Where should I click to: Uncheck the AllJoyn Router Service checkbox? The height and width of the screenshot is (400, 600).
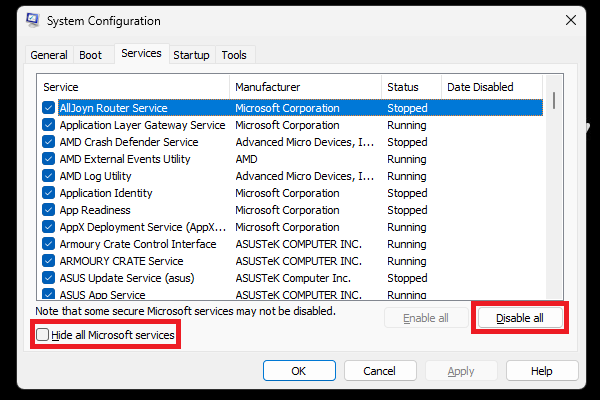pos(48,108)
